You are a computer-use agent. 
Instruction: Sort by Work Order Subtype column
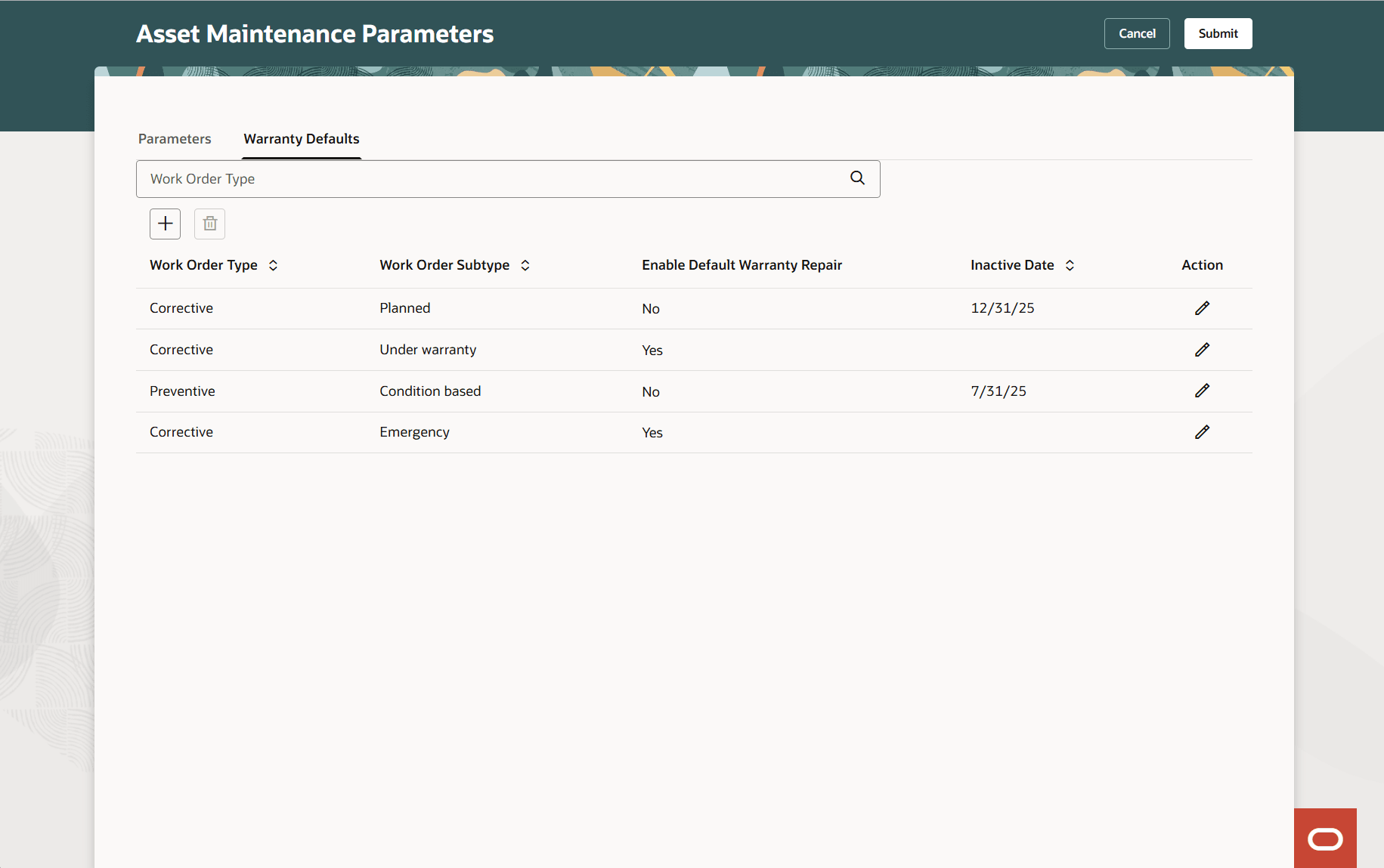click(525, 265)
